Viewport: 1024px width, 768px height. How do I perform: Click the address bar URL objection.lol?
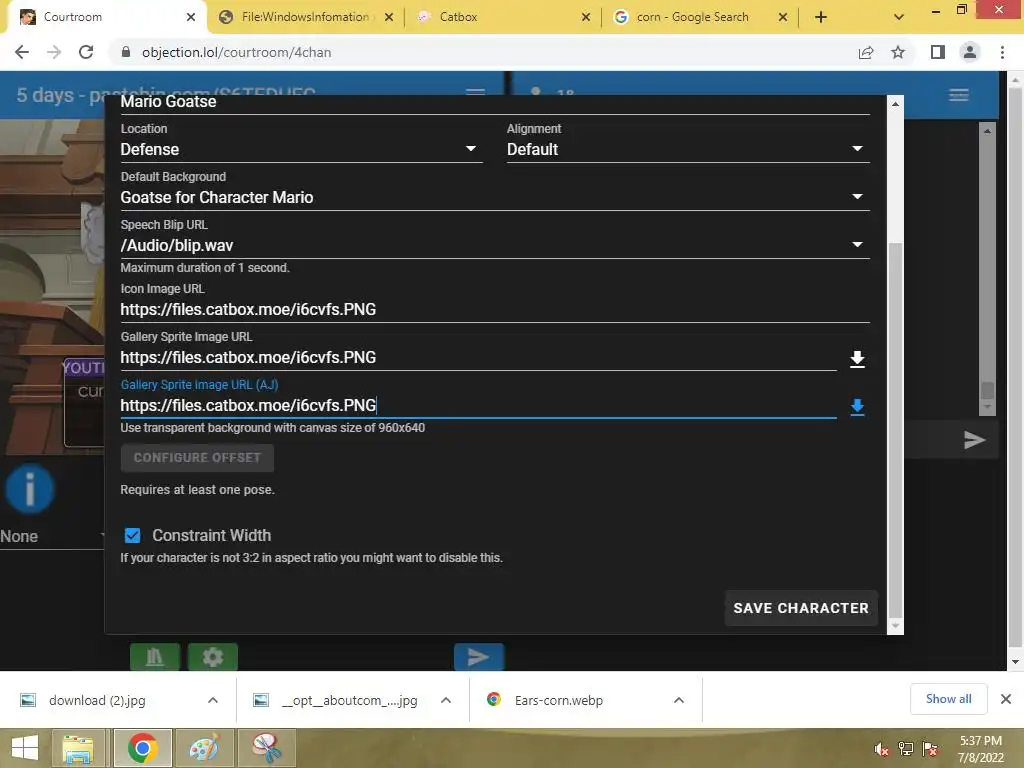point(236,52)
